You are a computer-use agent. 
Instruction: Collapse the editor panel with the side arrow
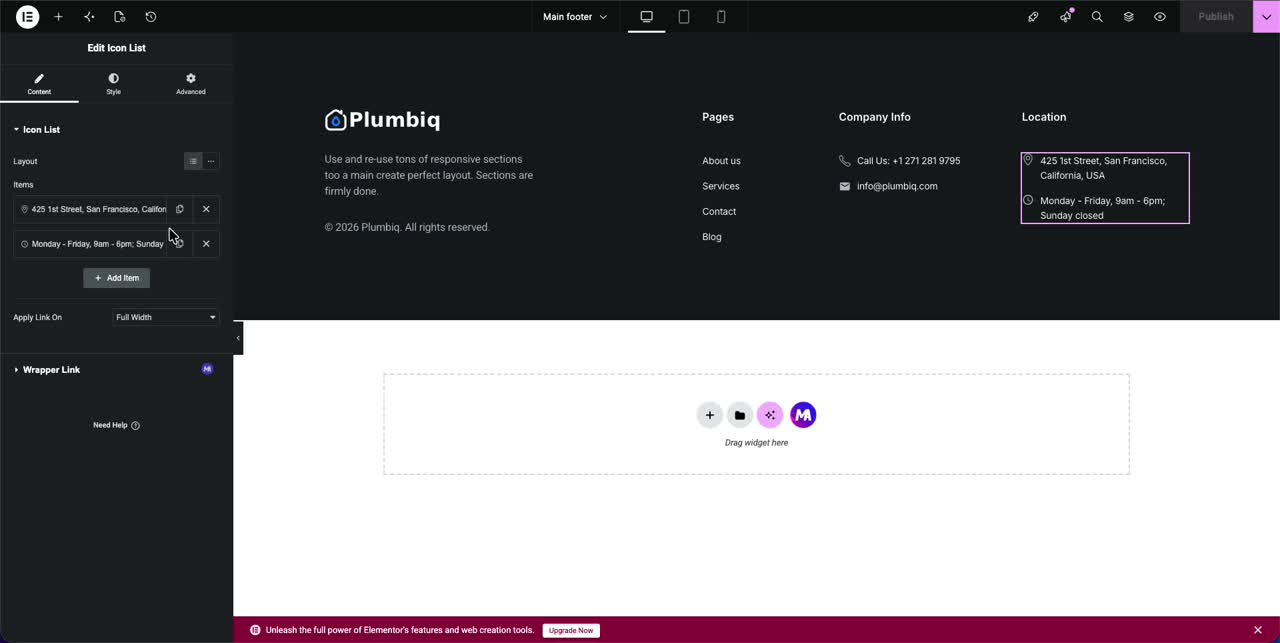coord(238,338)
